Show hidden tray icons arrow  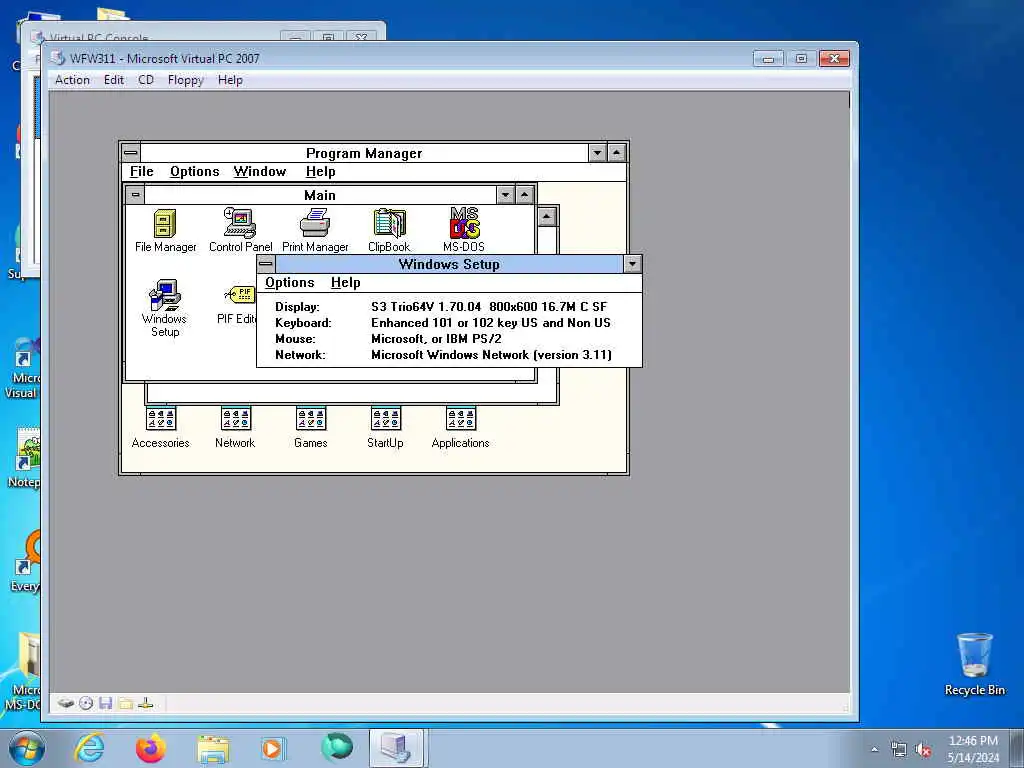coord(874,750)
